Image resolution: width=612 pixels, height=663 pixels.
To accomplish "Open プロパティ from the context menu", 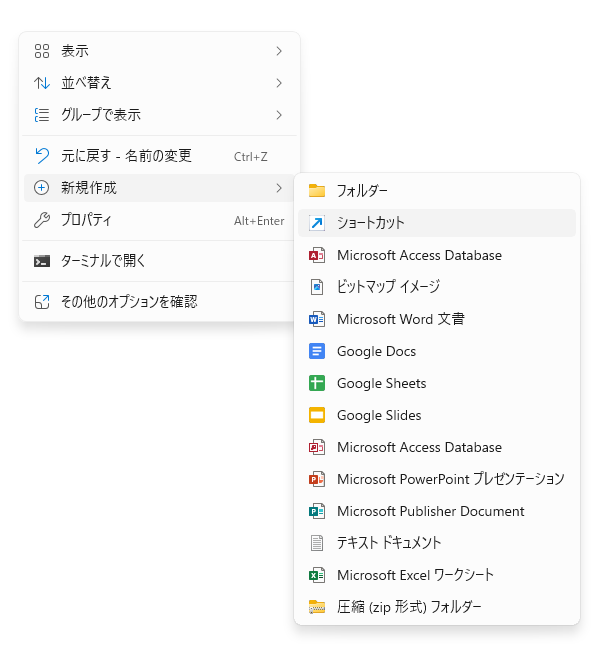I will coord(87,220).
